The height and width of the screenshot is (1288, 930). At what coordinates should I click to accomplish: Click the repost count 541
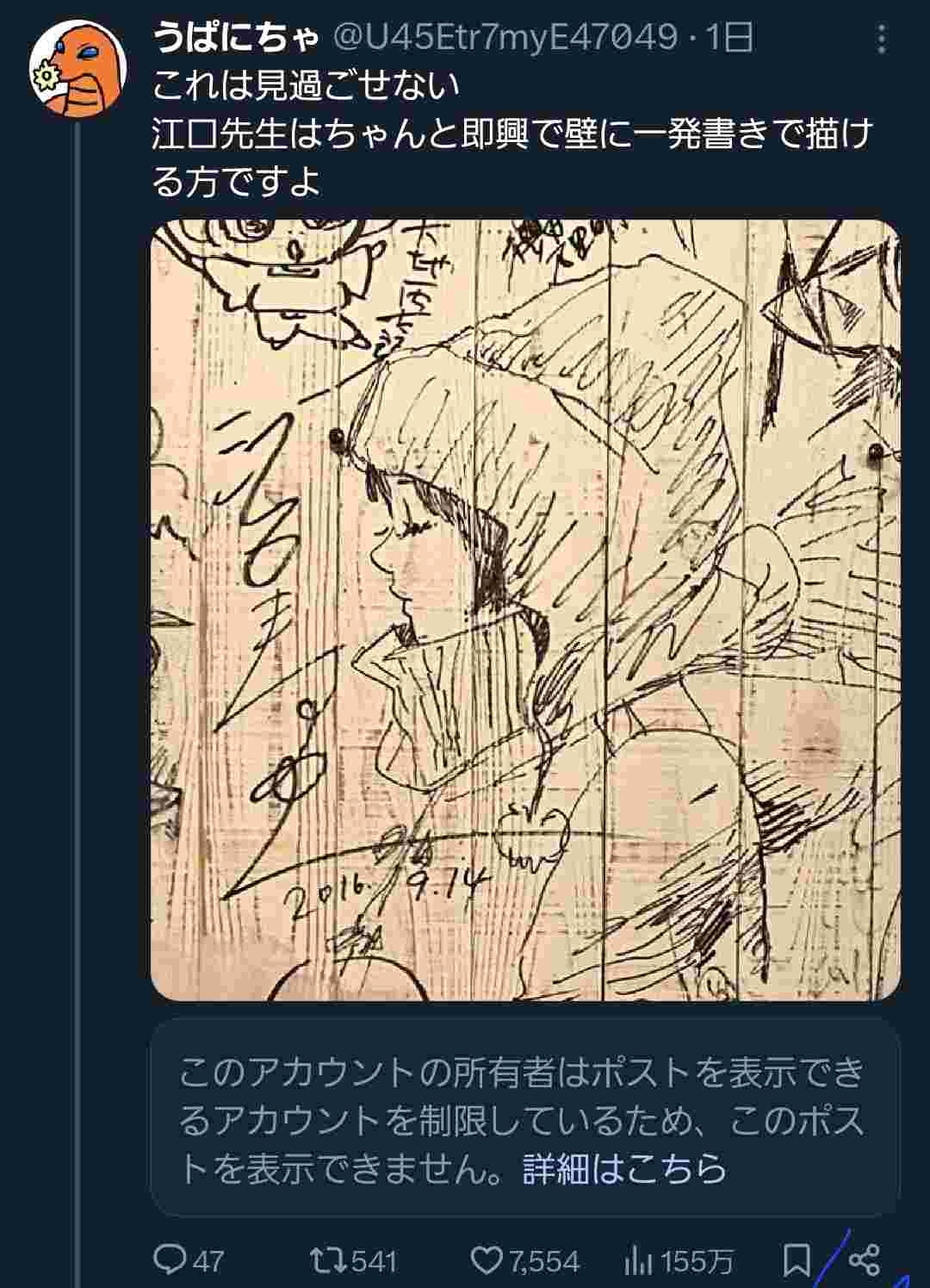pos(375,1262)
